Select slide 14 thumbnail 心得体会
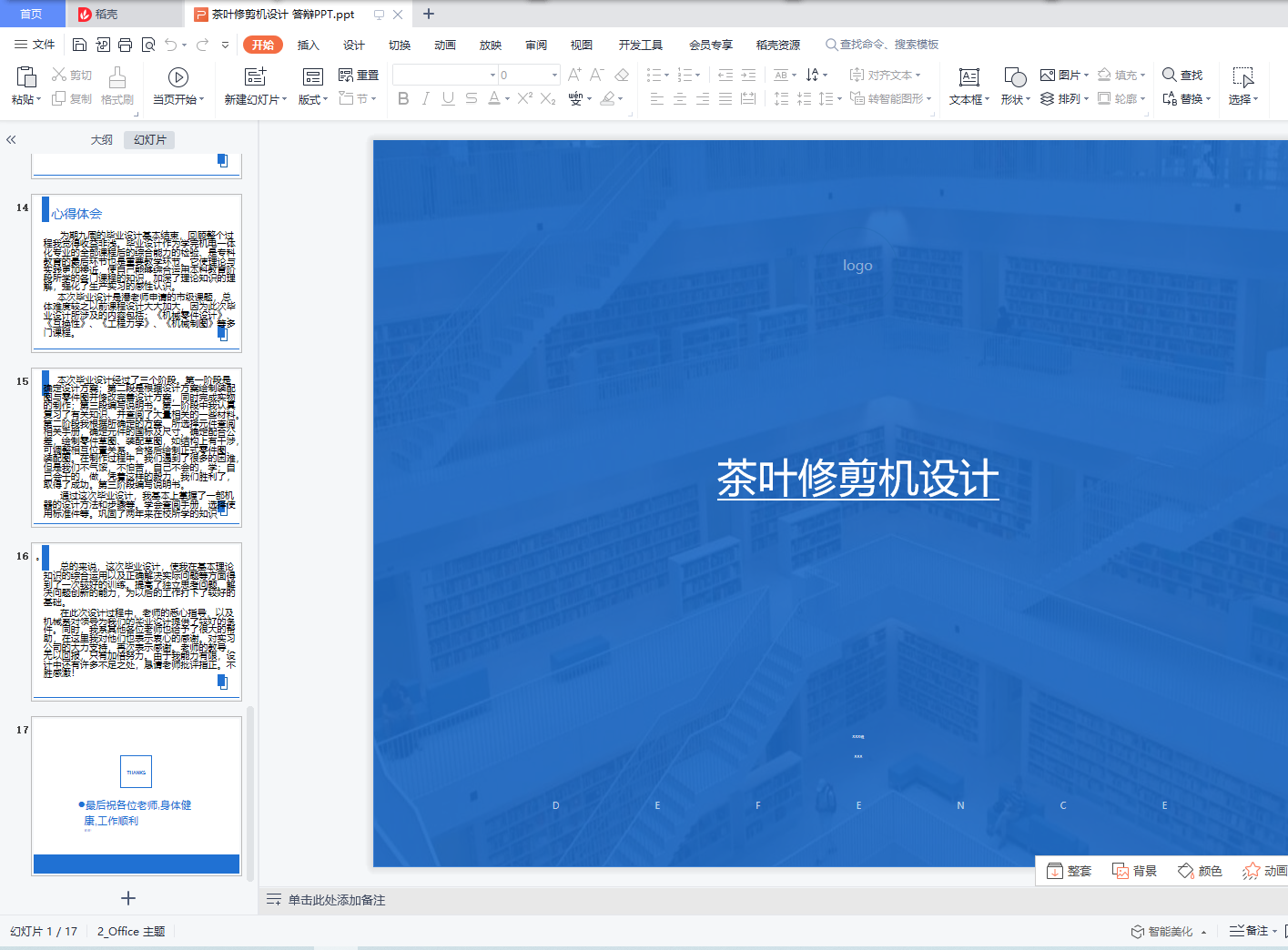Viewport: 1288px width, 950px height. point(137,273)
